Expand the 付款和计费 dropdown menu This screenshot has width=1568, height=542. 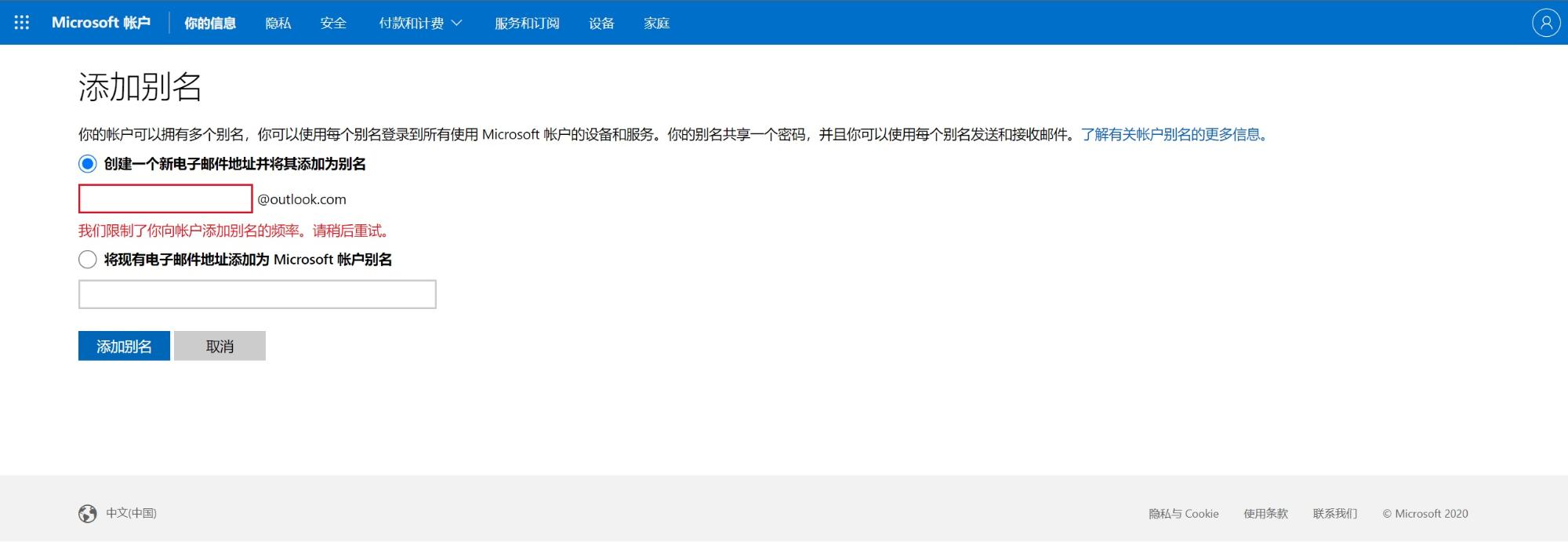pyautogui.click(x=420, y=24)
